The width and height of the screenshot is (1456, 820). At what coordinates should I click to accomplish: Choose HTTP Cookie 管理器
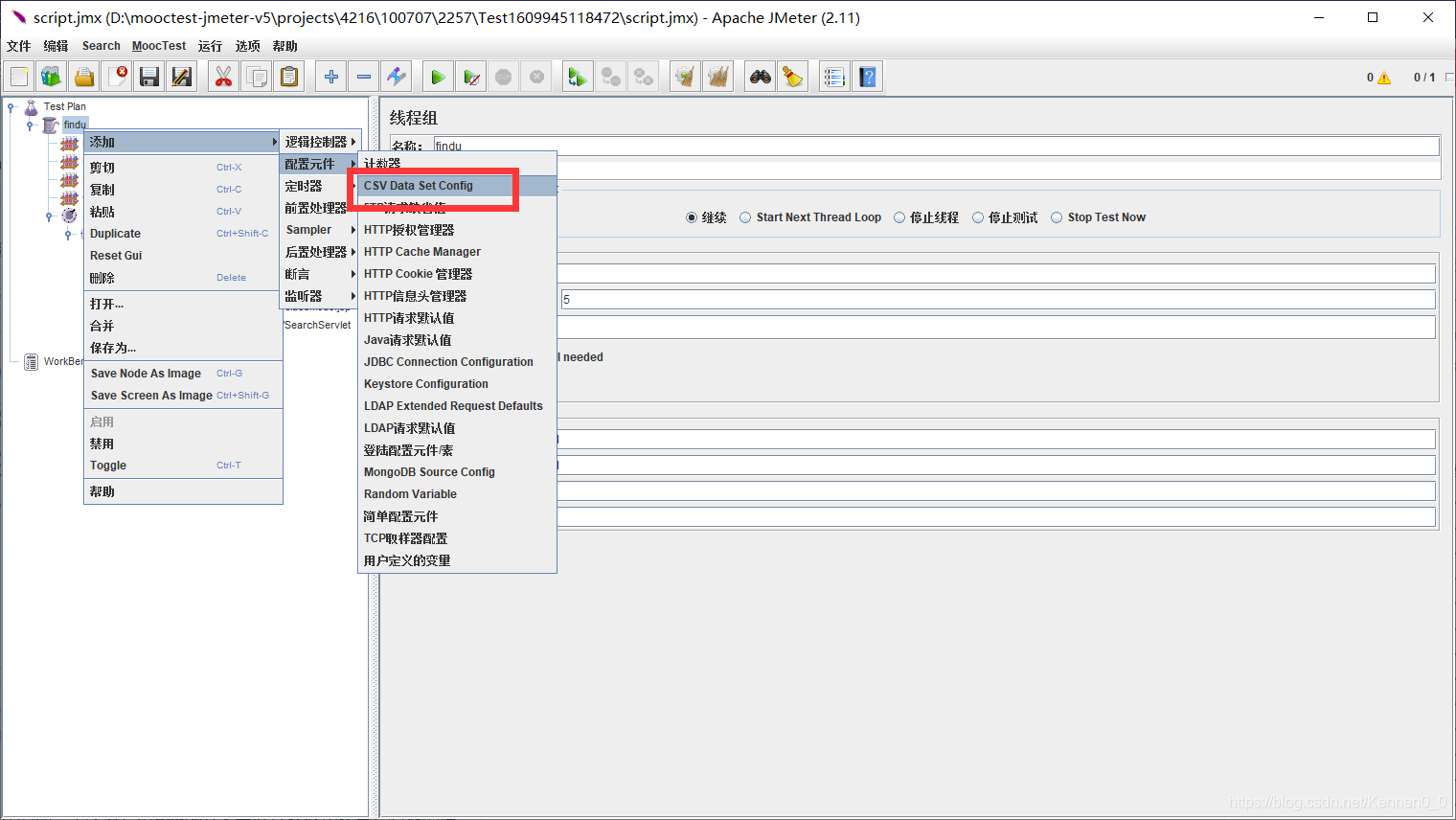click(x=457, y=274)
